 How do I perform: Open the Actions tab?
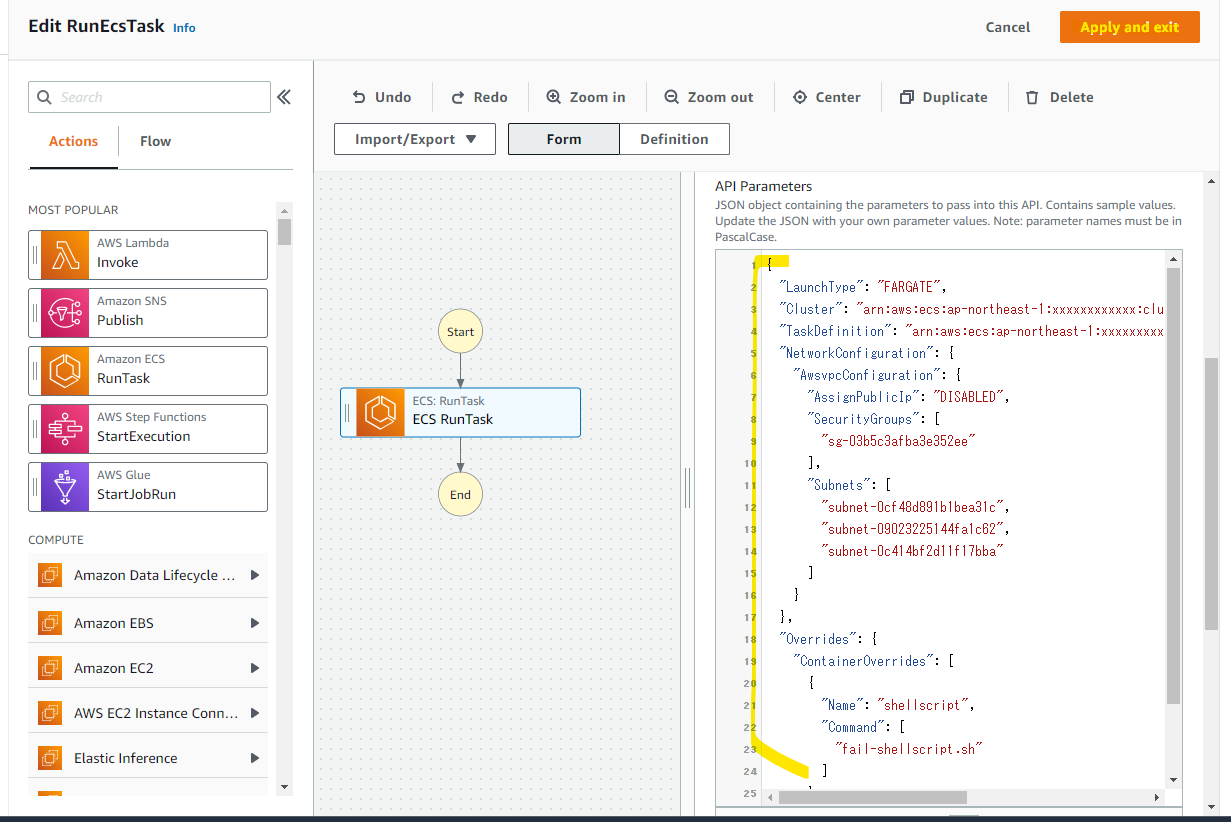(x=72, y=141)
